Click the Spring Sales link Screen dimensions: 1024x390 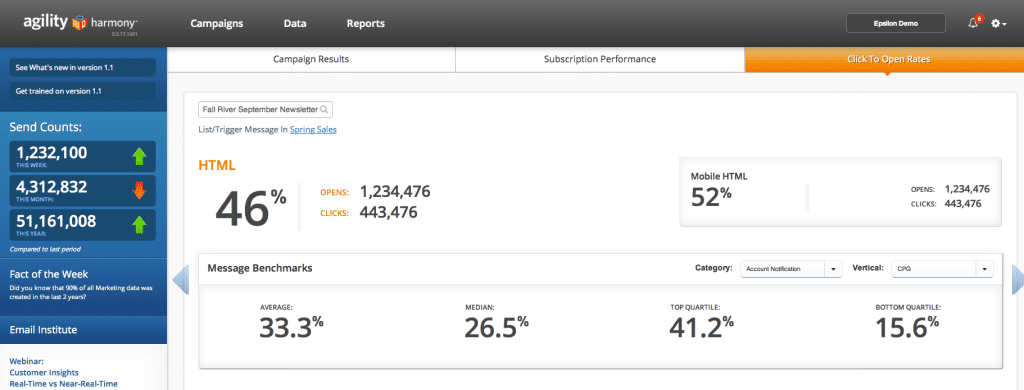[313, 129]
